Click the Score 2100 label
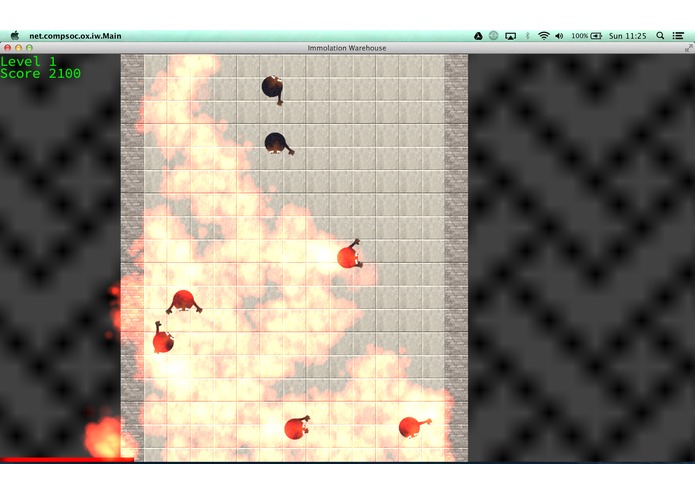Image resolution: width=695 pixels, height=494 pixels. click(x=40, y=74)
